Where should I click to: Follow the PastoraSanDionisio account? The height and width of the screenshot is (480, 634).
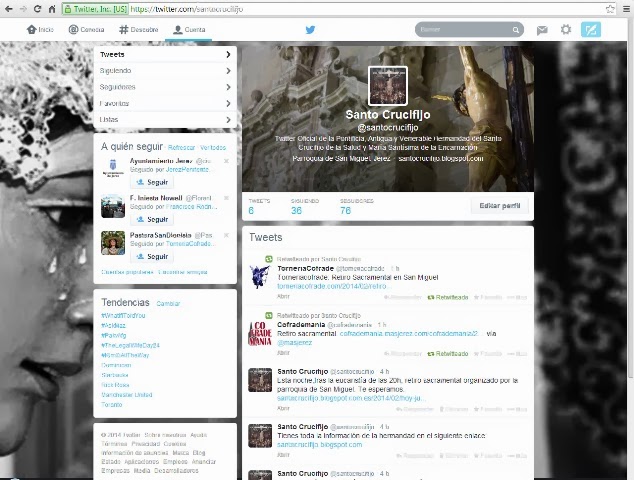153,256
